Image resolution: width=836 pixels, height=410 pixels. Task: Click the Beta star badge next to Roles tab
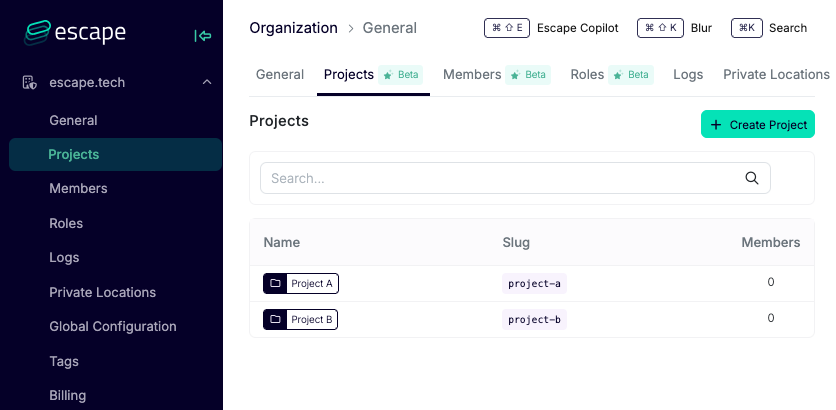point(631,75)
